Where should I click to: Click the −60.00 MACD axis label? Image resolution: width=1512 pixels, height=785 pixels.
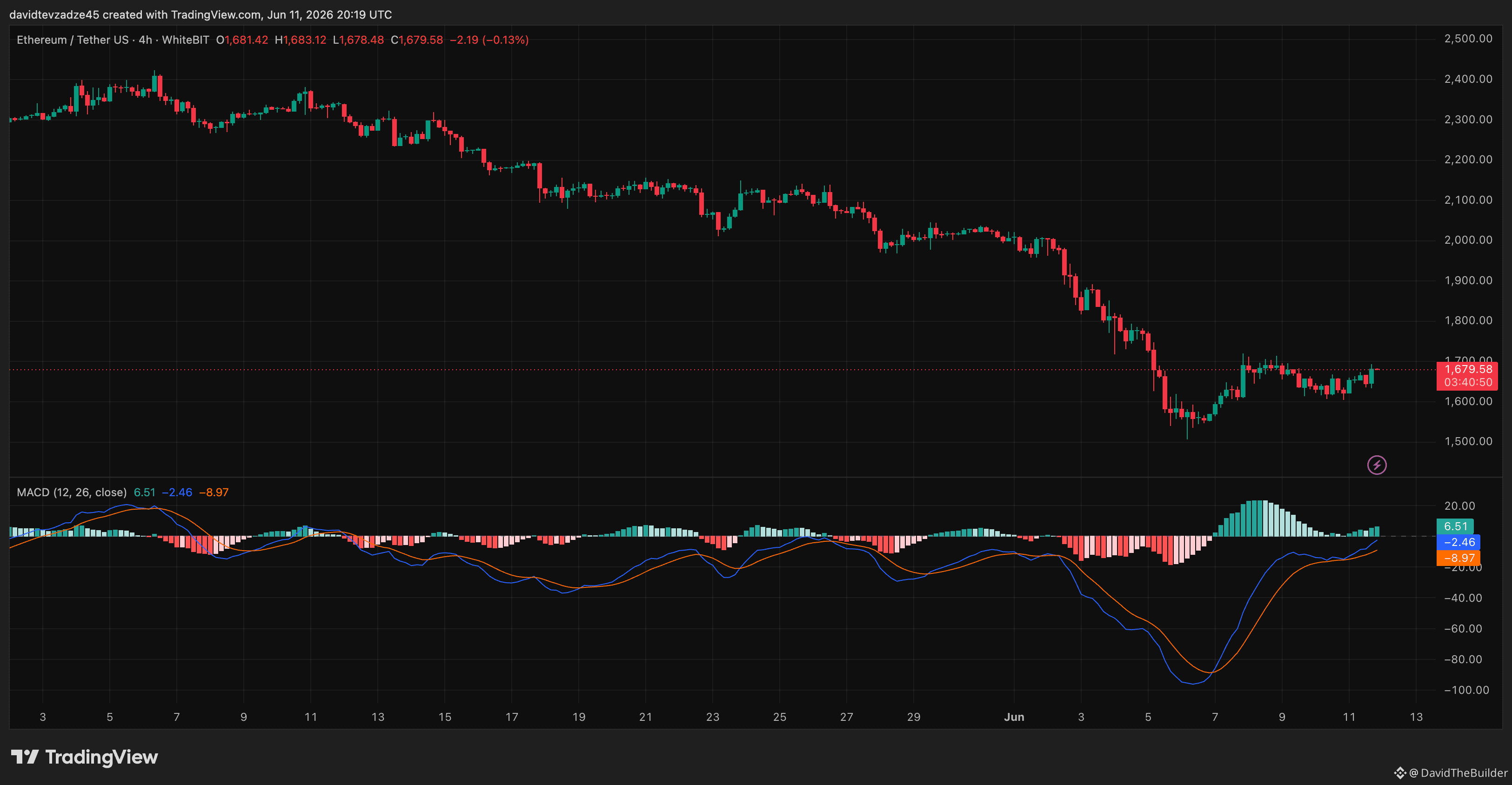coord(1463,629)
